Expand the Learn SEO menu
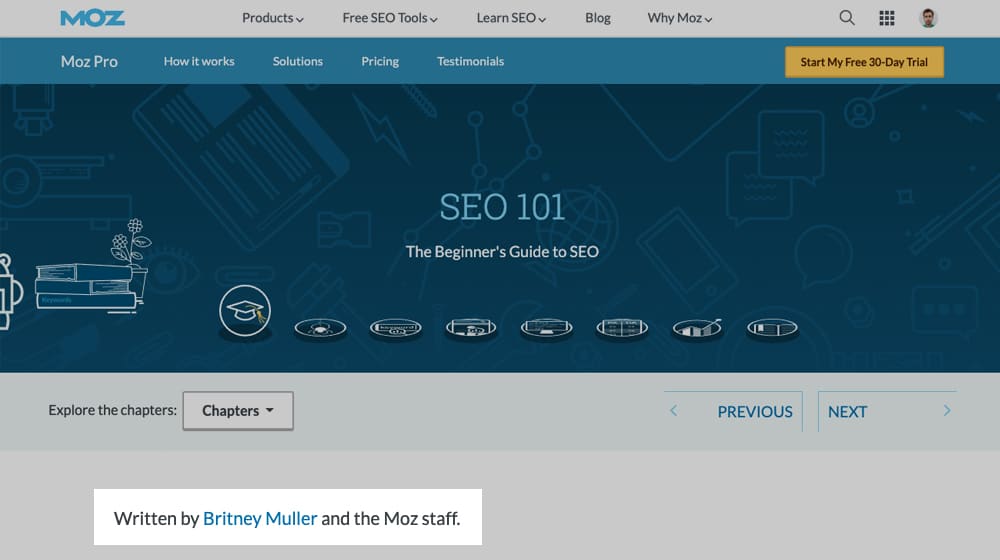 pos(511,18)
